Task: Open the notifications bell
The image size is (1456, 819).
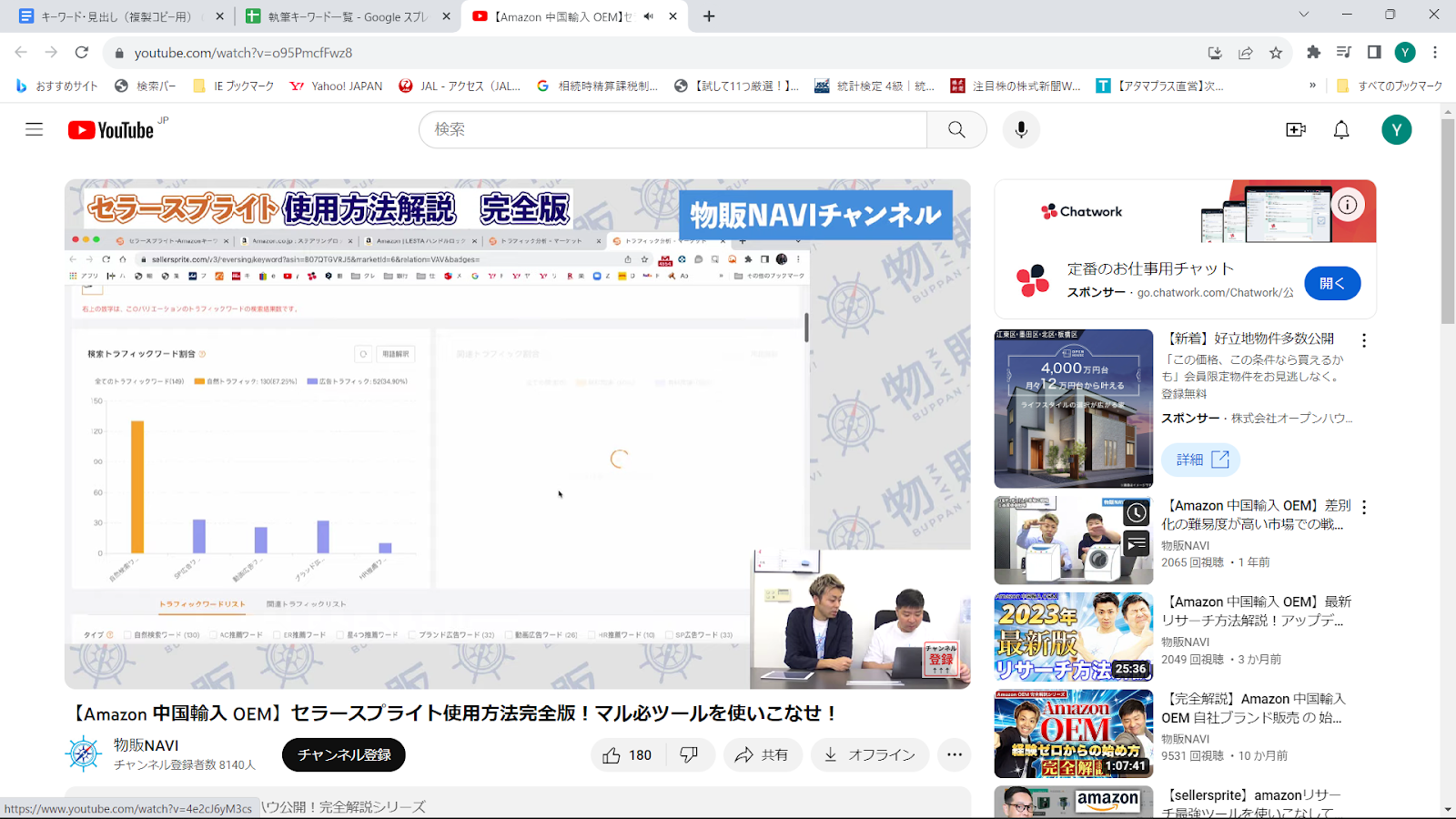Action: coord(1341,129)
